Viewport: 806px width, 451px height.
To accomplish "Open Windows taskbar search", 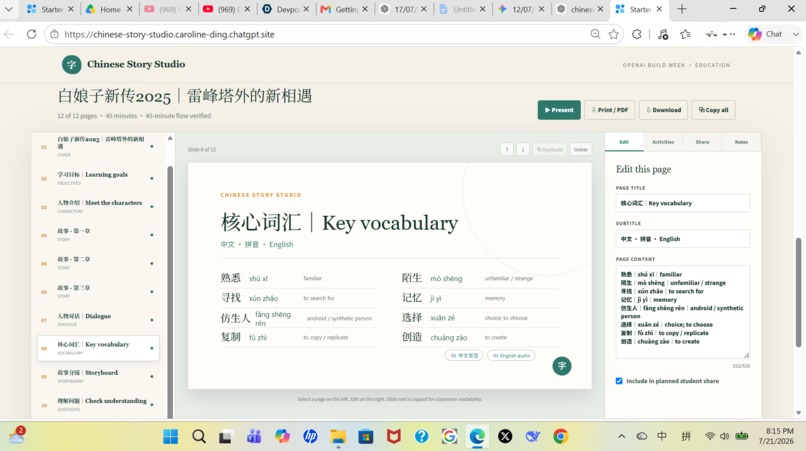I will click(x=199, y=437).
